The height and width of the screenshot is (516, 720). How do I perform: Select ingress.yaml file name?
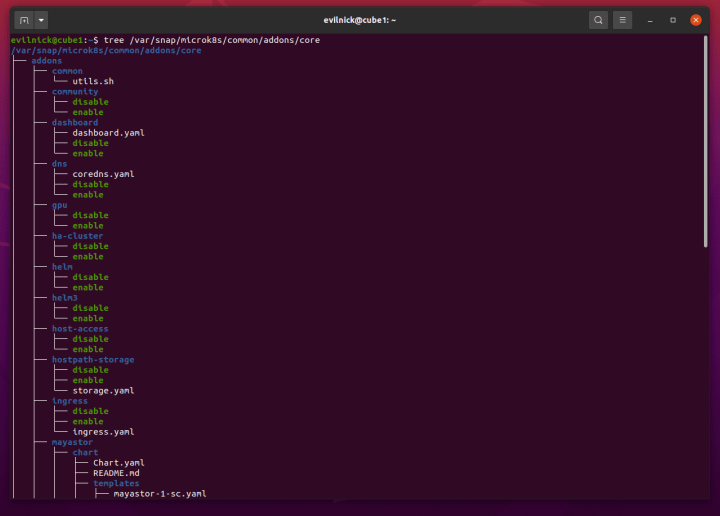(x=103, y=432)
